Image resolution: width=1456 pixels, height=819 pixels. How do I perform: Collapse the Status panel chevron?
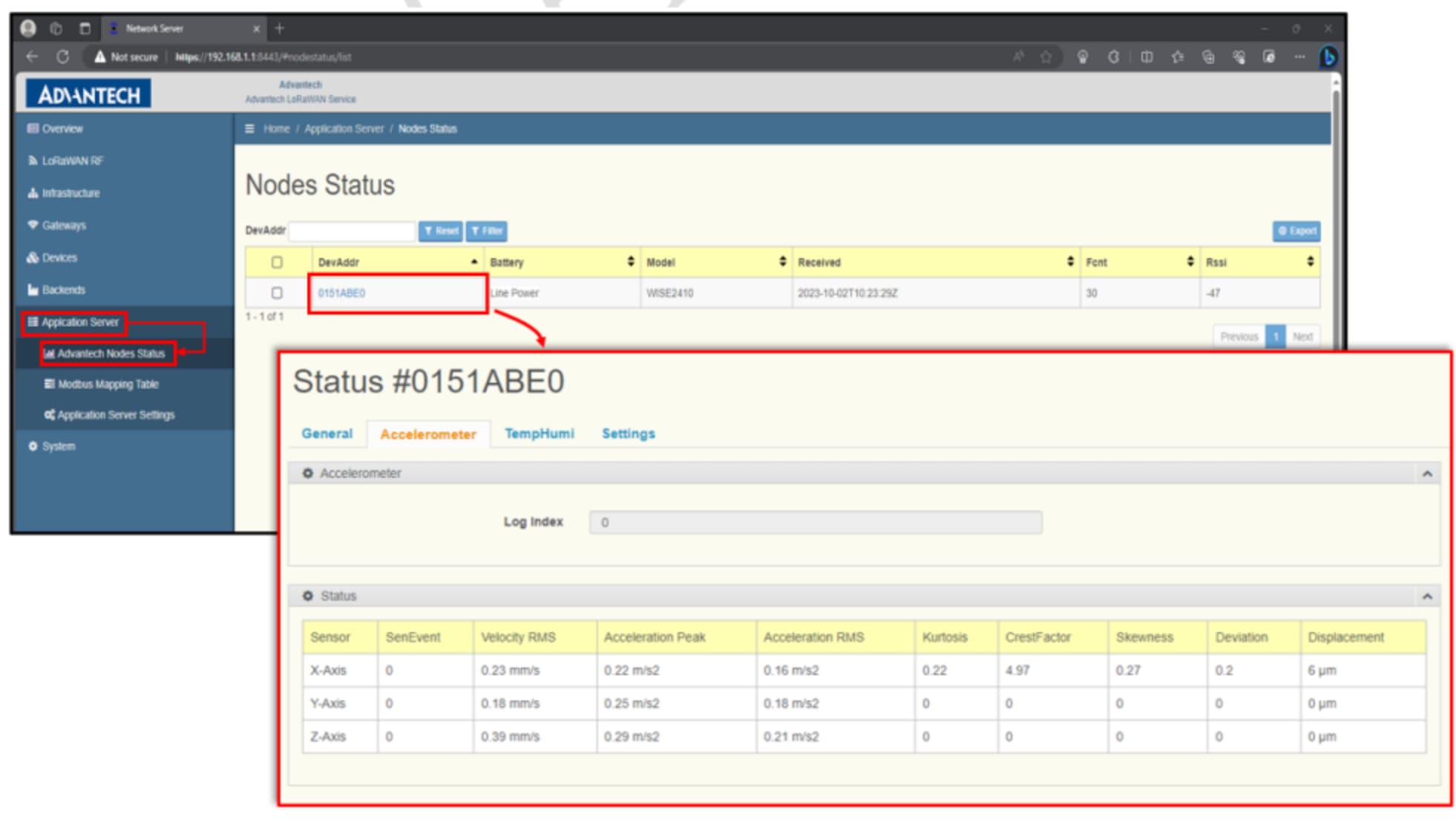click(1427, 596)
